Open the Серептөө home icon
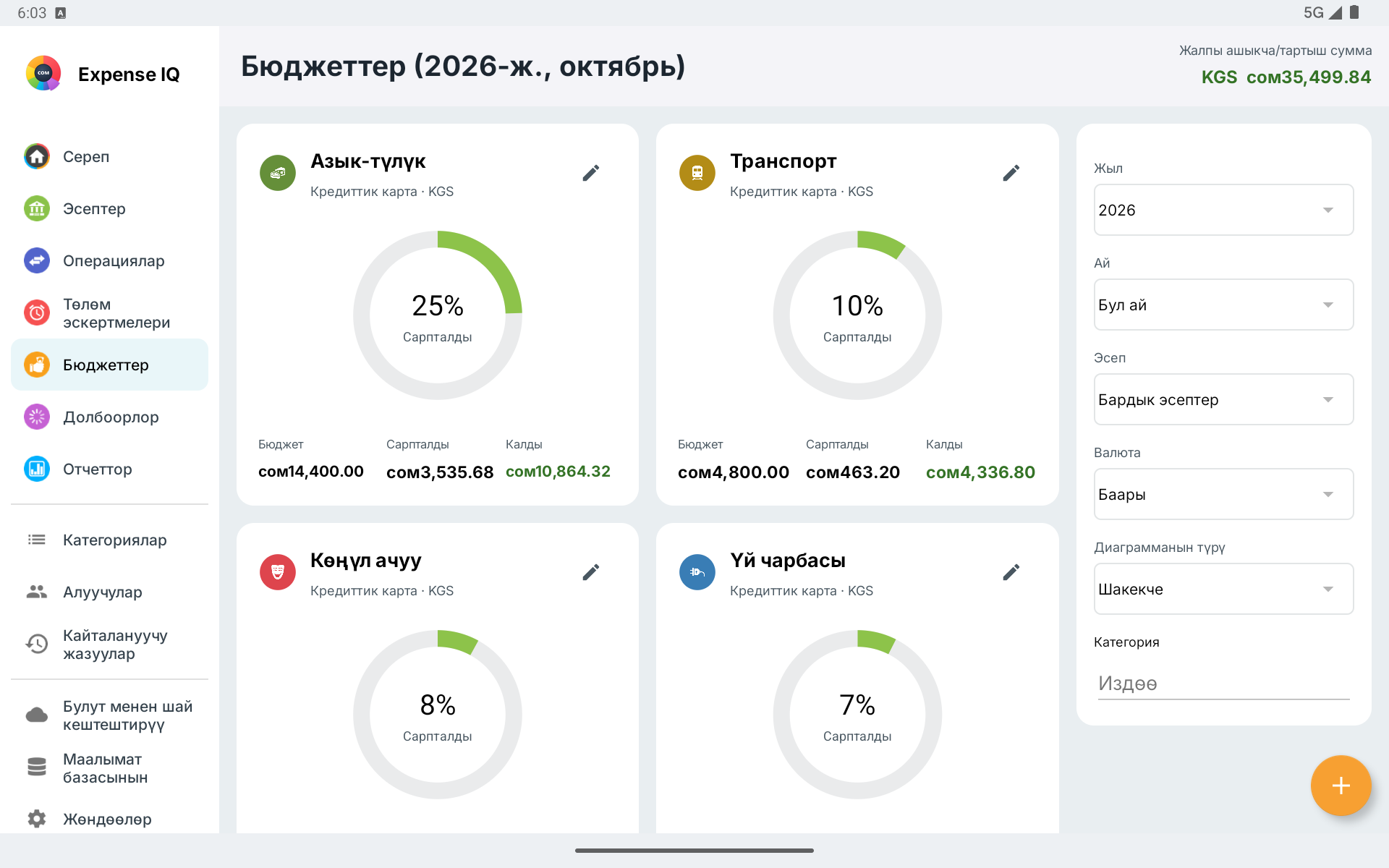 coord(37,156)
